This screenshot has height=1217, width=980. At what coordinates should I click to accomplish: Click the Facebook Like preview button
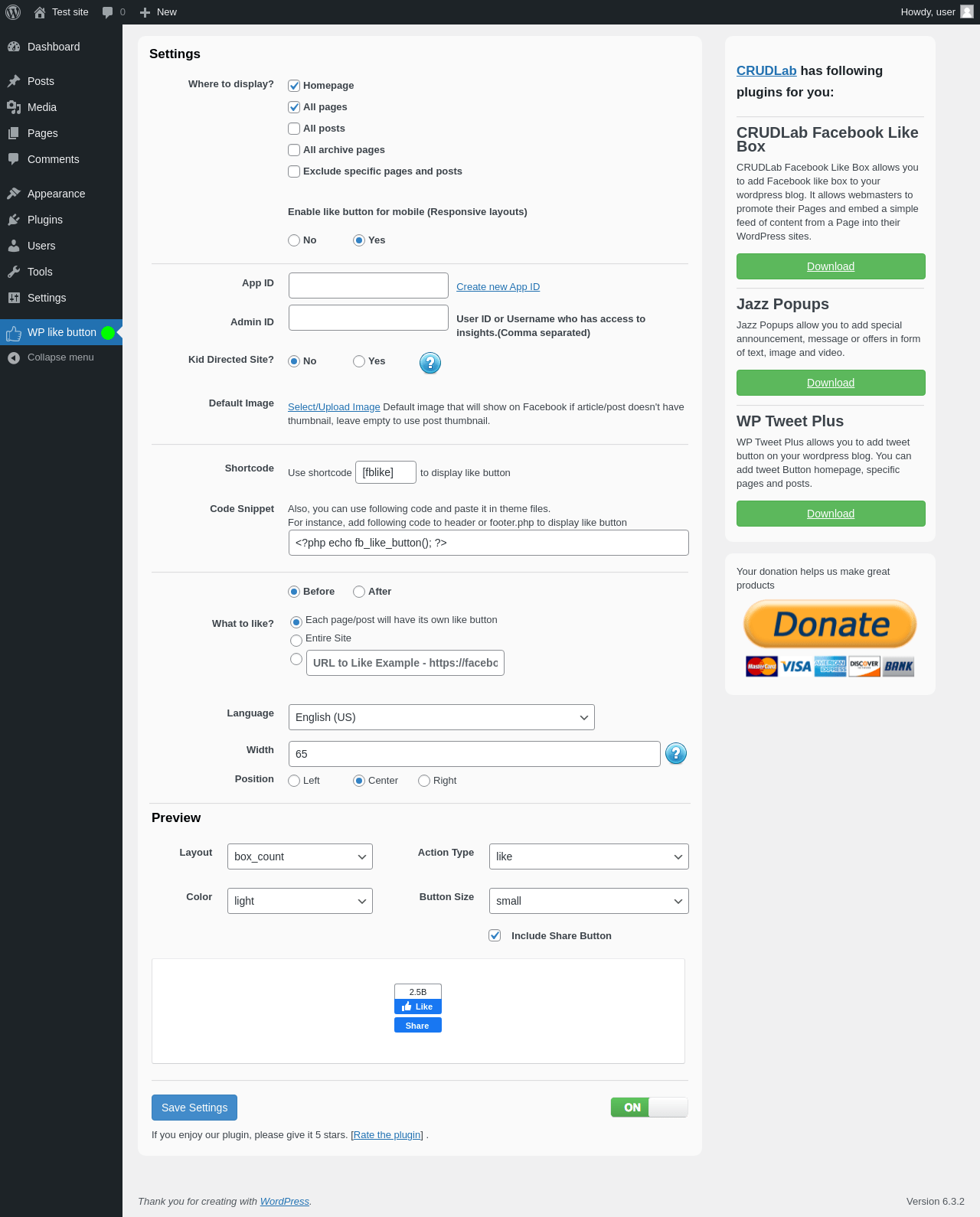[x=418, y=1007]
